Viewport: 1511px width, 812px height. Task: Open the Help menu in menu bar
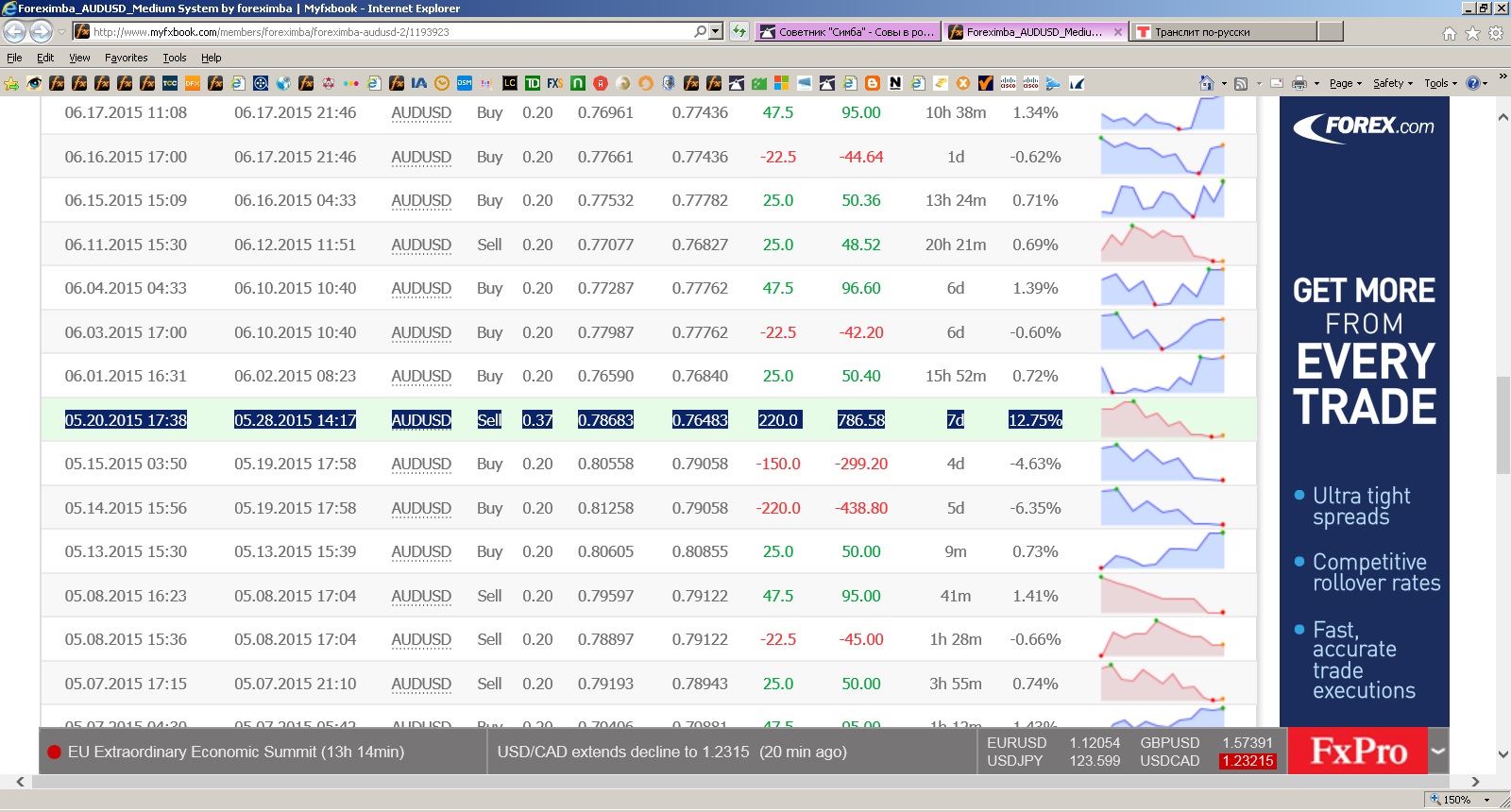[212, 58]
